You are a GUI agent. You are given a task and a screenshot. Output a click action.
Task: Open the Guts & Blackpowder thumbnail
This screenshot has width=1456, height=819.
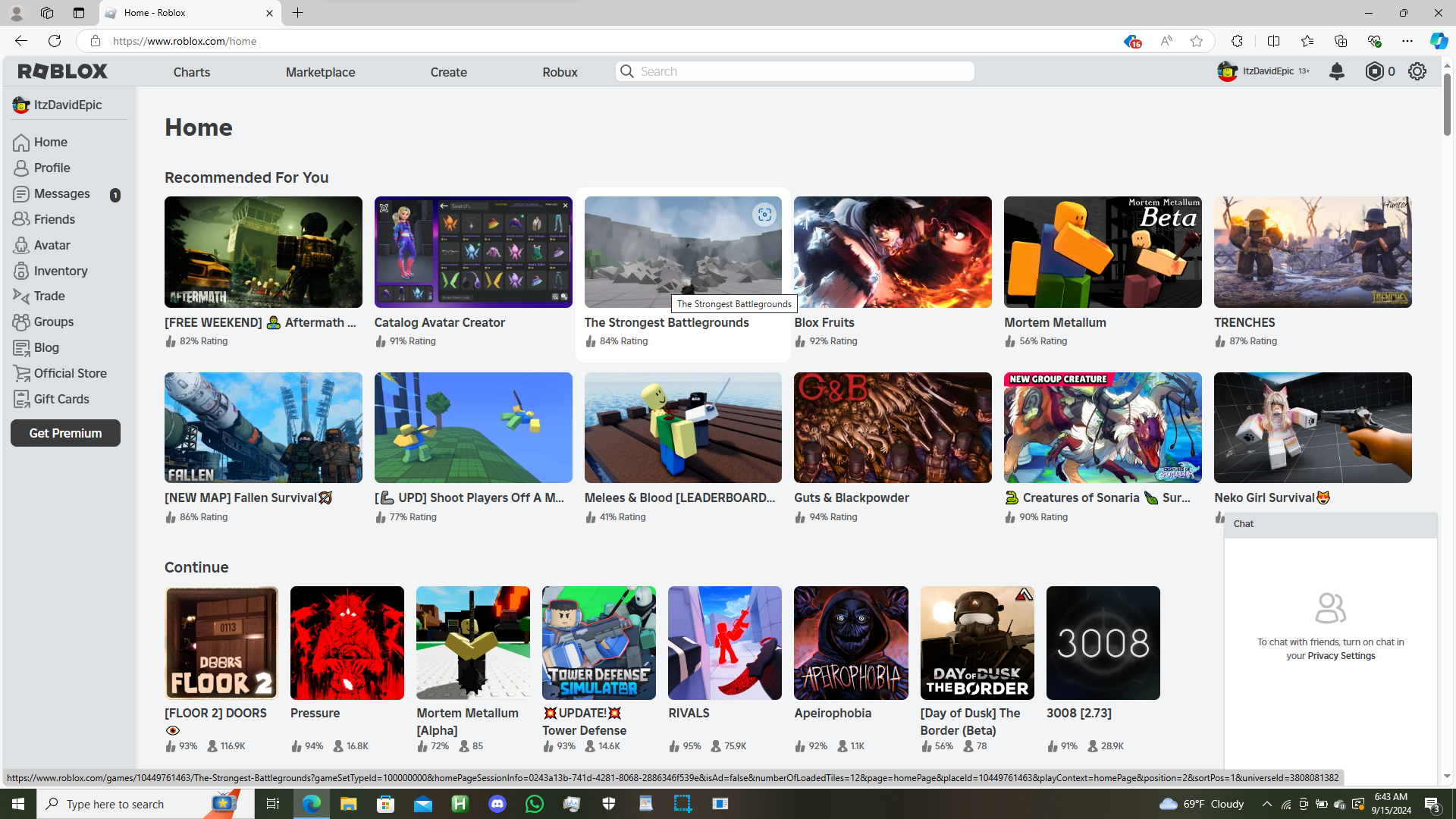click(893, 428)
